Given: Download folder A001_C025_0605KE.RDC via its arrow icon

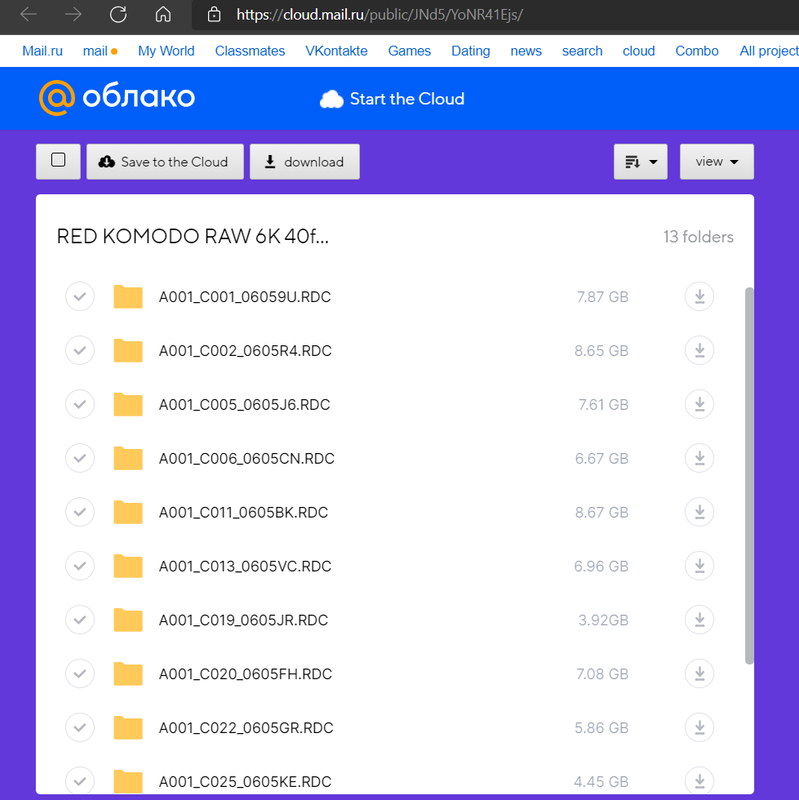Looking at the screenshot, I should [699, 781].
